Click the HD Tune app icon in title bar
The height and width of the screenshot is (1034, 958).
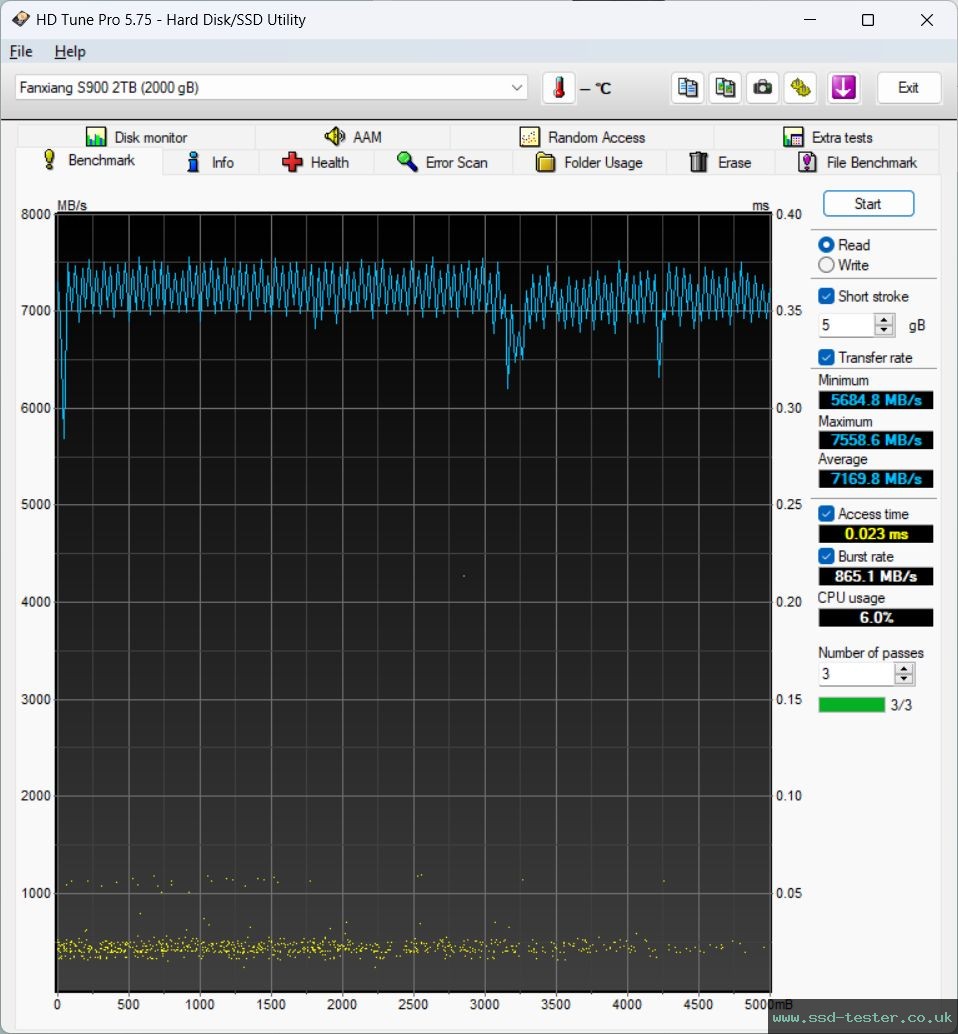tap(20, 18)
